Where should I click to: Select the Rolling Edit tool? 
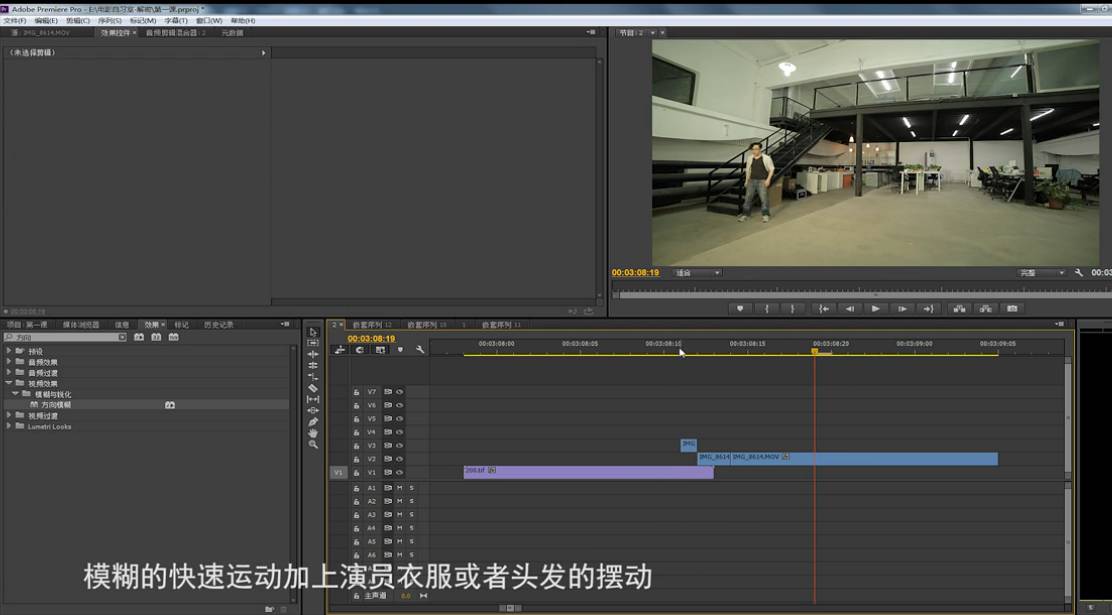point(313,365)
